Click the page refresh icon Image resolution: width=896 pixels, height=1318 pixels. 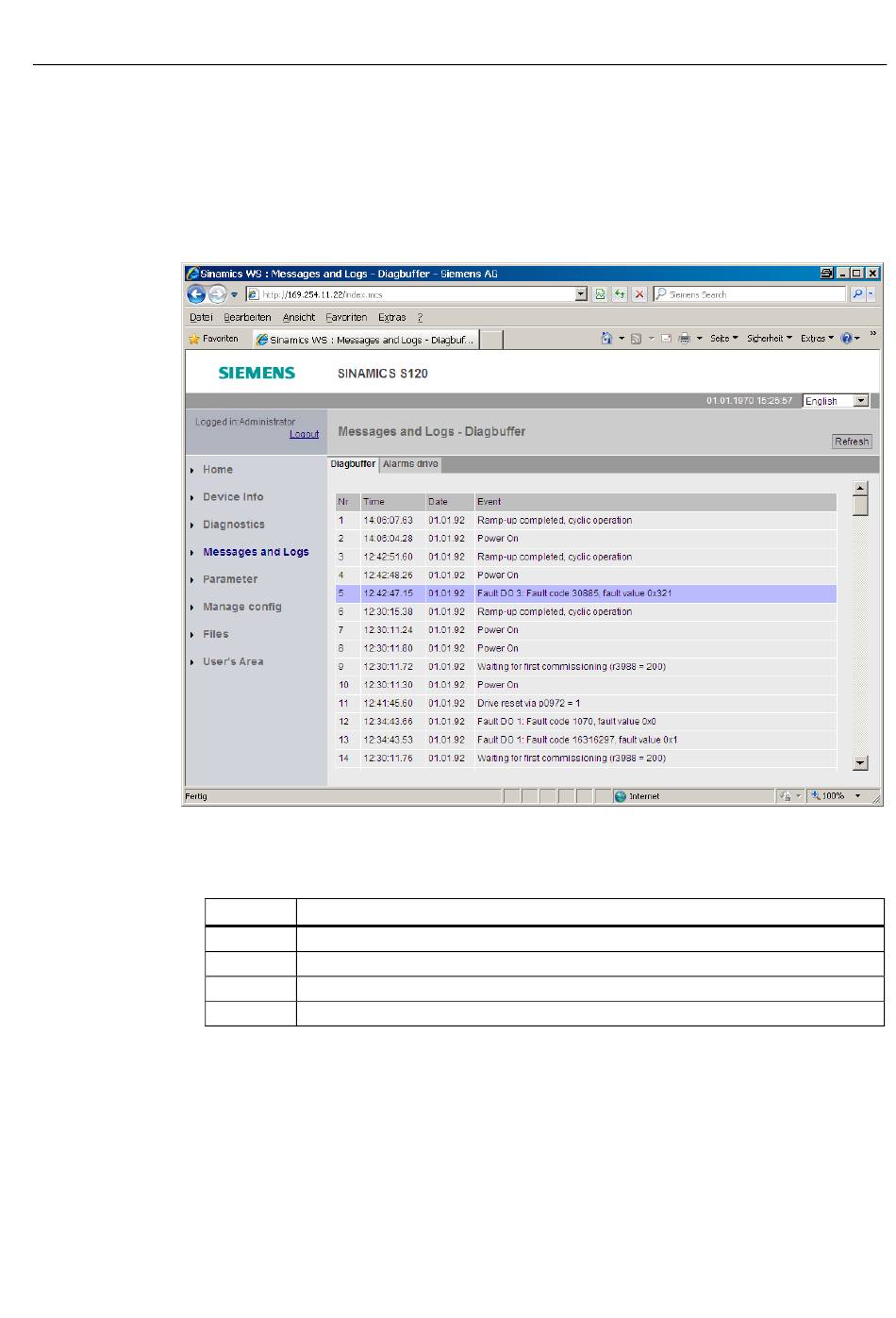pyautogui.click(x=620, y=294)
